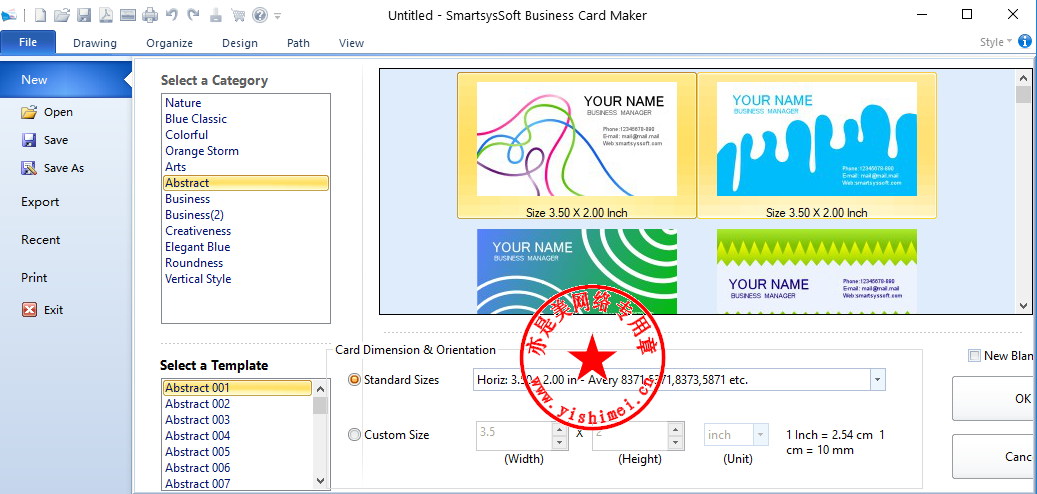Select the Abstract category

click(x=245, y=183)
